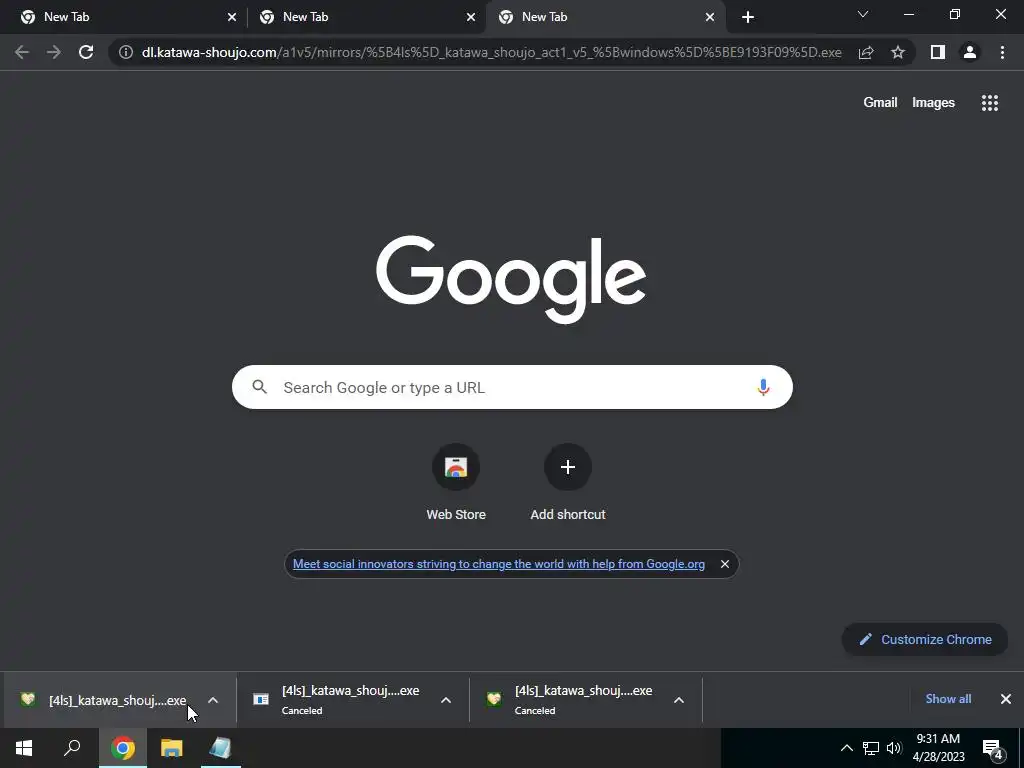
Task: Open the Chrome profile icon
Action: coord(970,52)
